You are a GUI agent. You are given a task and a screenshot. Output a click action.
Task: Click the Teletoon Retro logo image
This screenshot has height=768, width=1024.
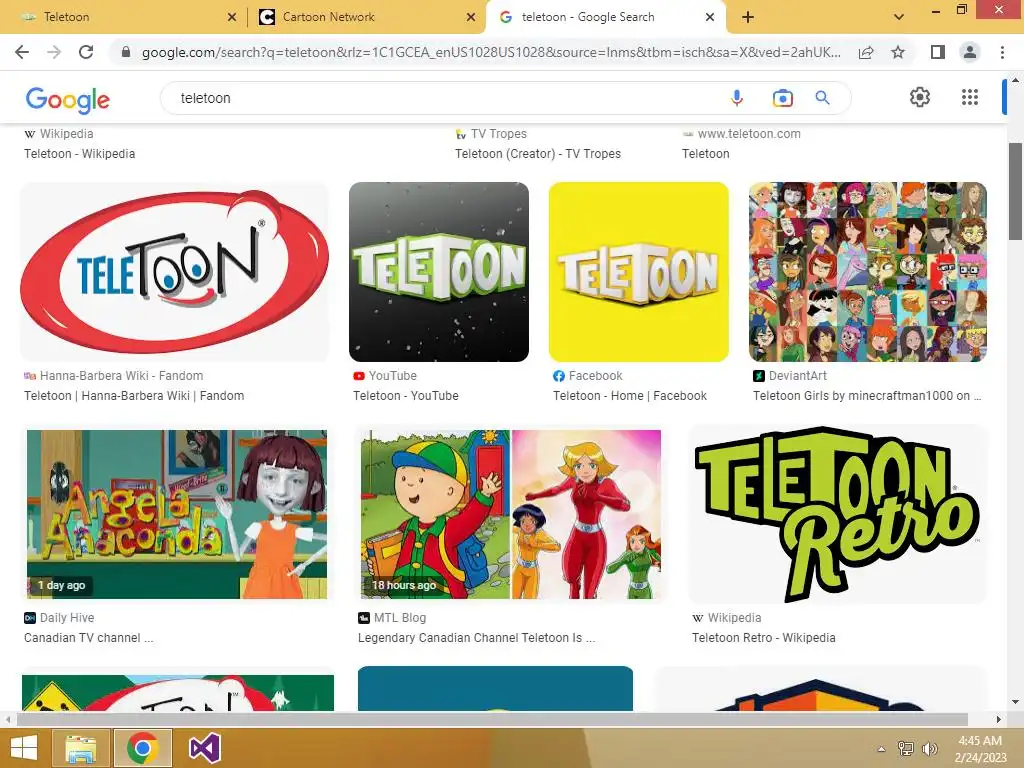pos(837,514)
